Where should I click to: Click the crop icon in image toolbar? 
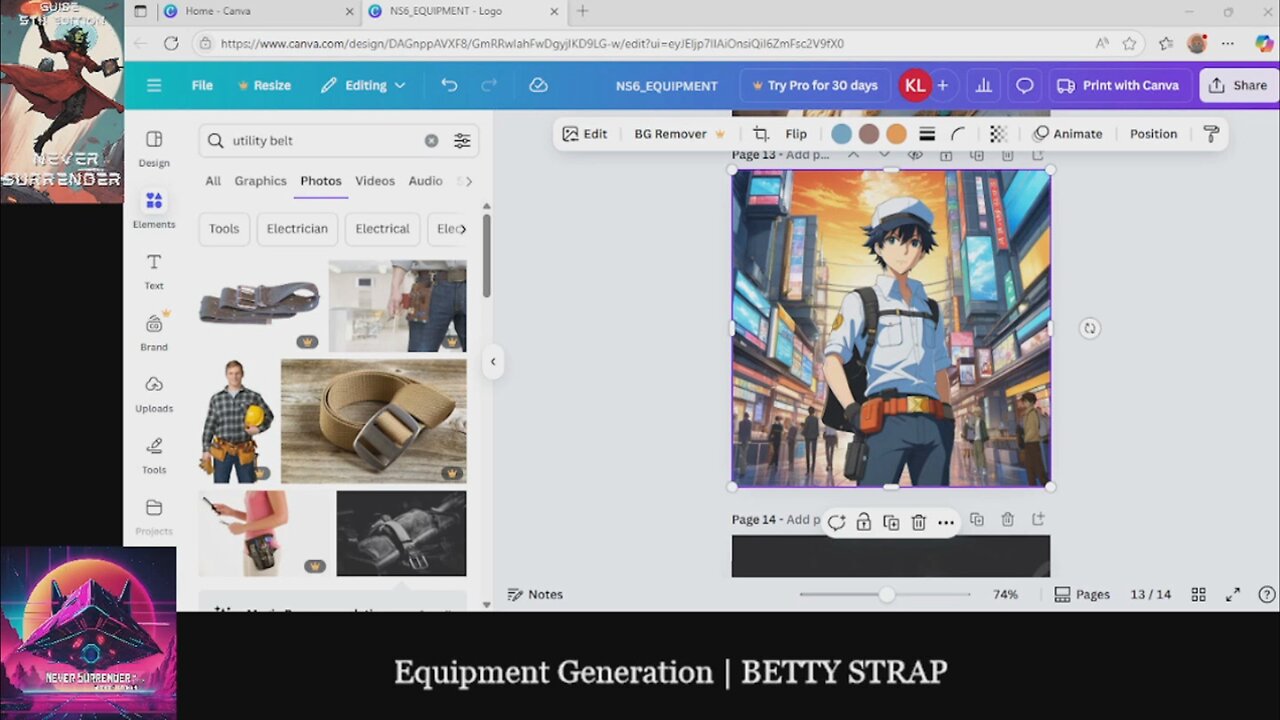(x=760, y=134)
